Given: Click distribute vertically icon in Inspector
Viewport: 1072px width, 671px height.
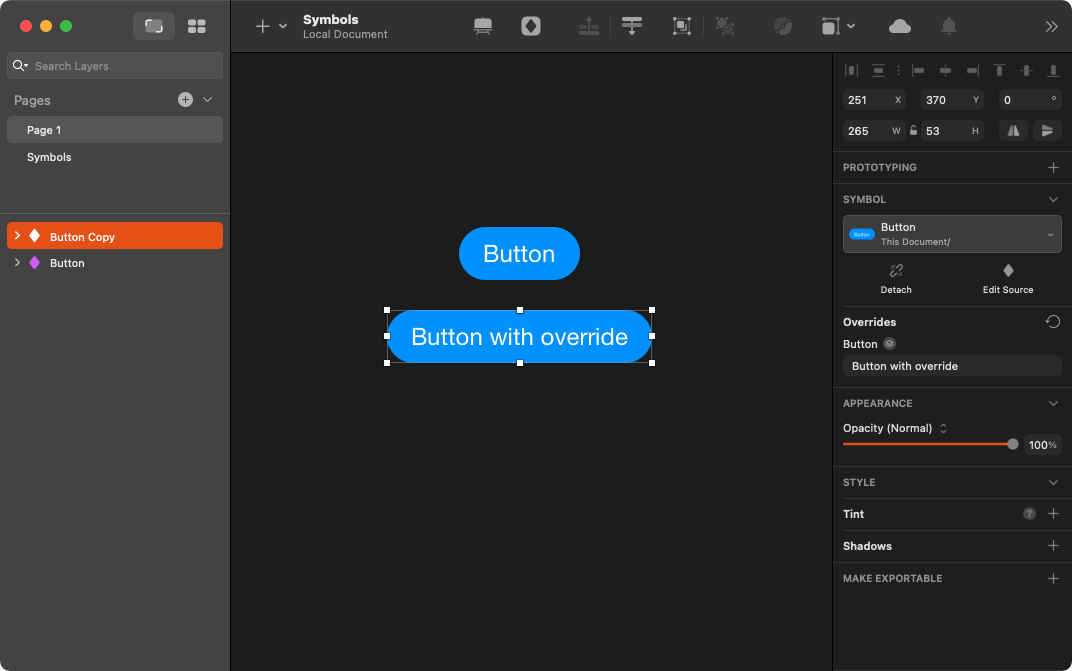Looking at the screenshot, I should coord(879,70).
